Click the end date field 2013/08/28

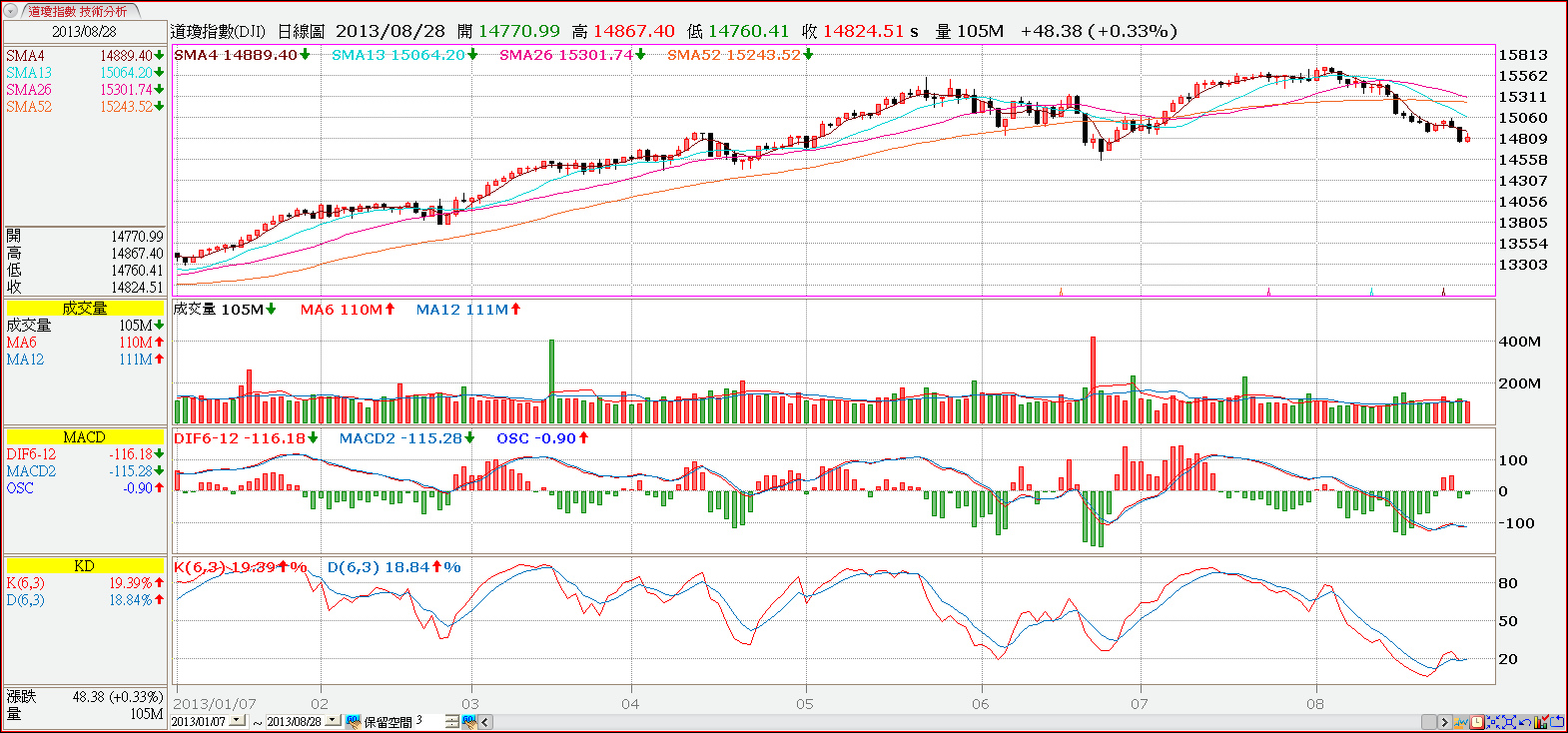pos(295,721)
